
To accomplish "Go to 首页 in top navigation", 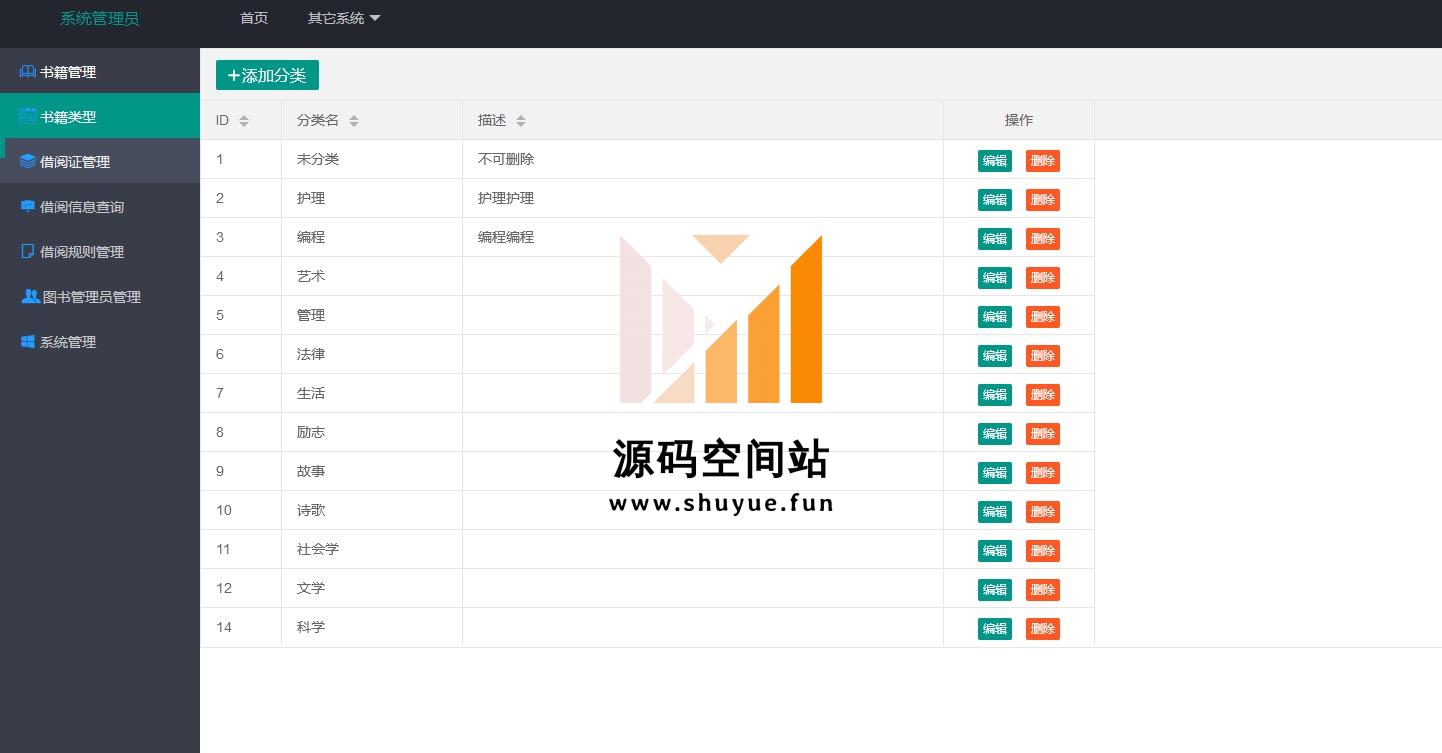I will click(x=254, y=18).
